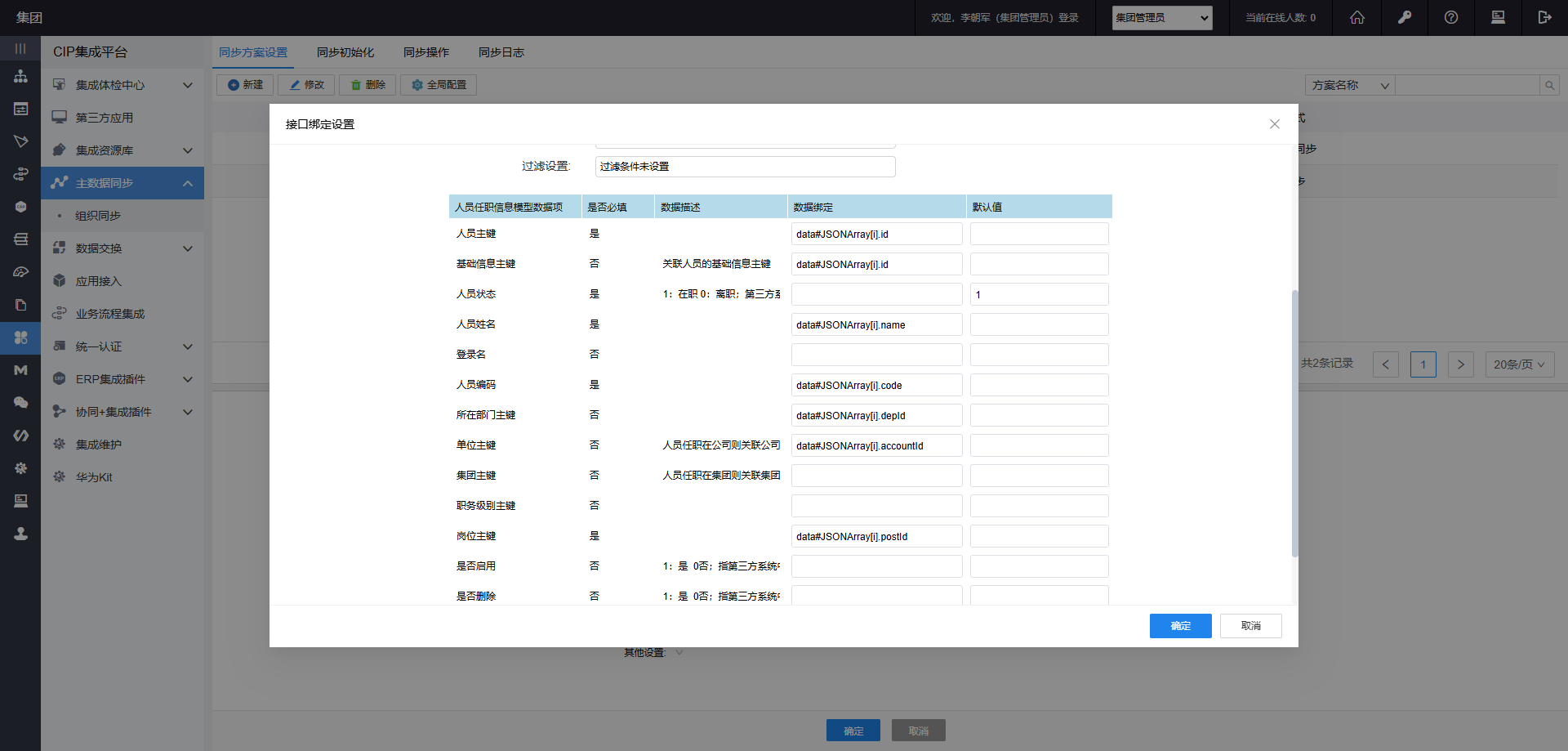Click the hamburger menu icon in left rail
Screen dimensions: 1568x751
coord(20,49)
